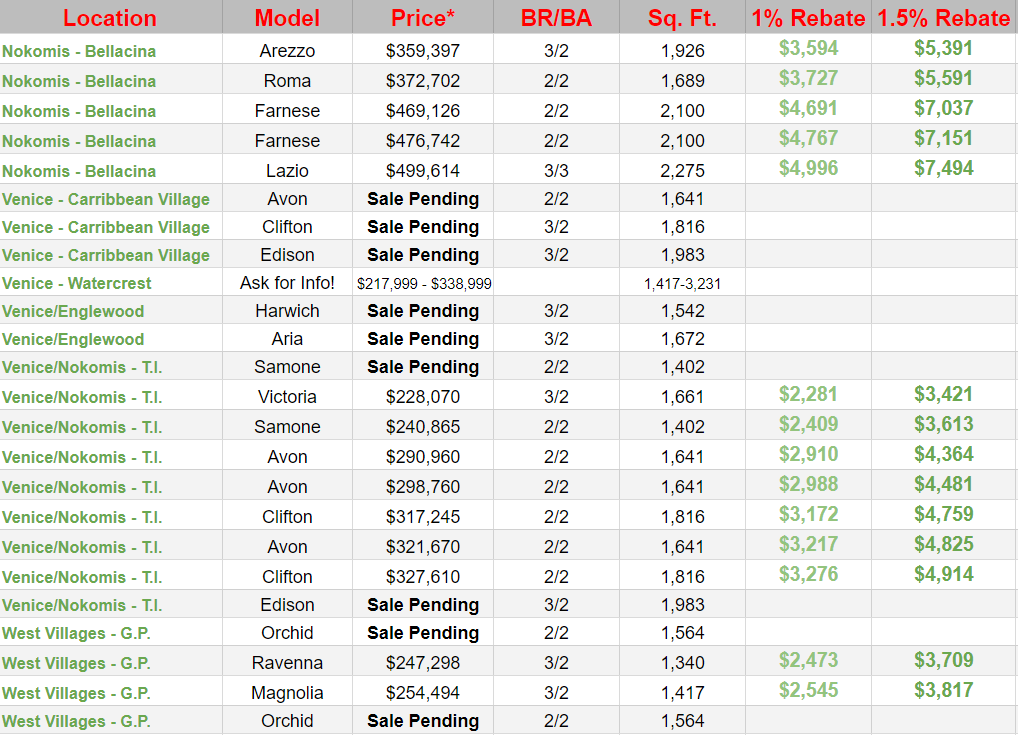Open Venice/Englewood link in the Harwich row

(x=73, y=311)
